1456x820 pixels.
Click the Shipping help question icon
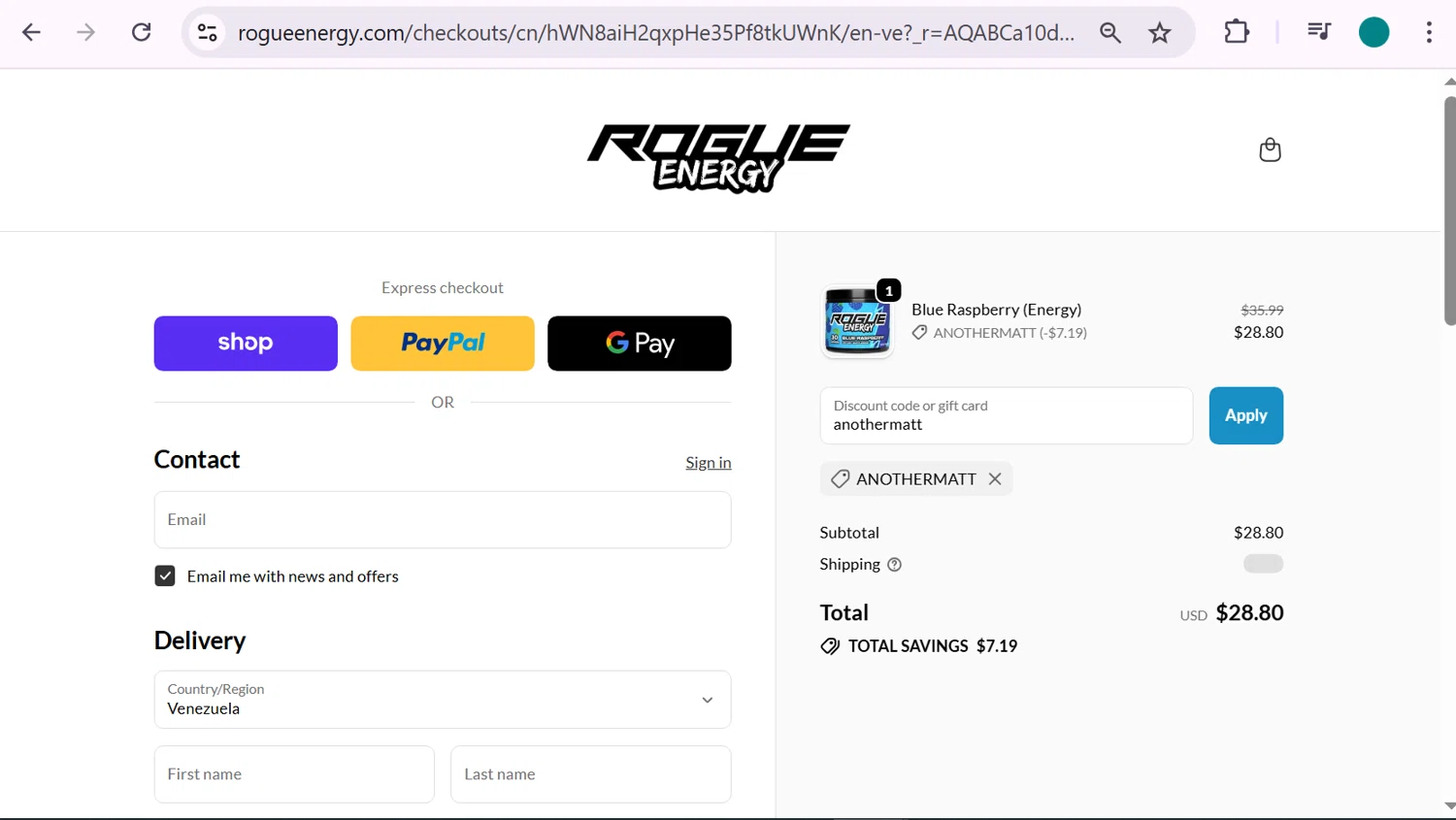(x=894, y=565)
